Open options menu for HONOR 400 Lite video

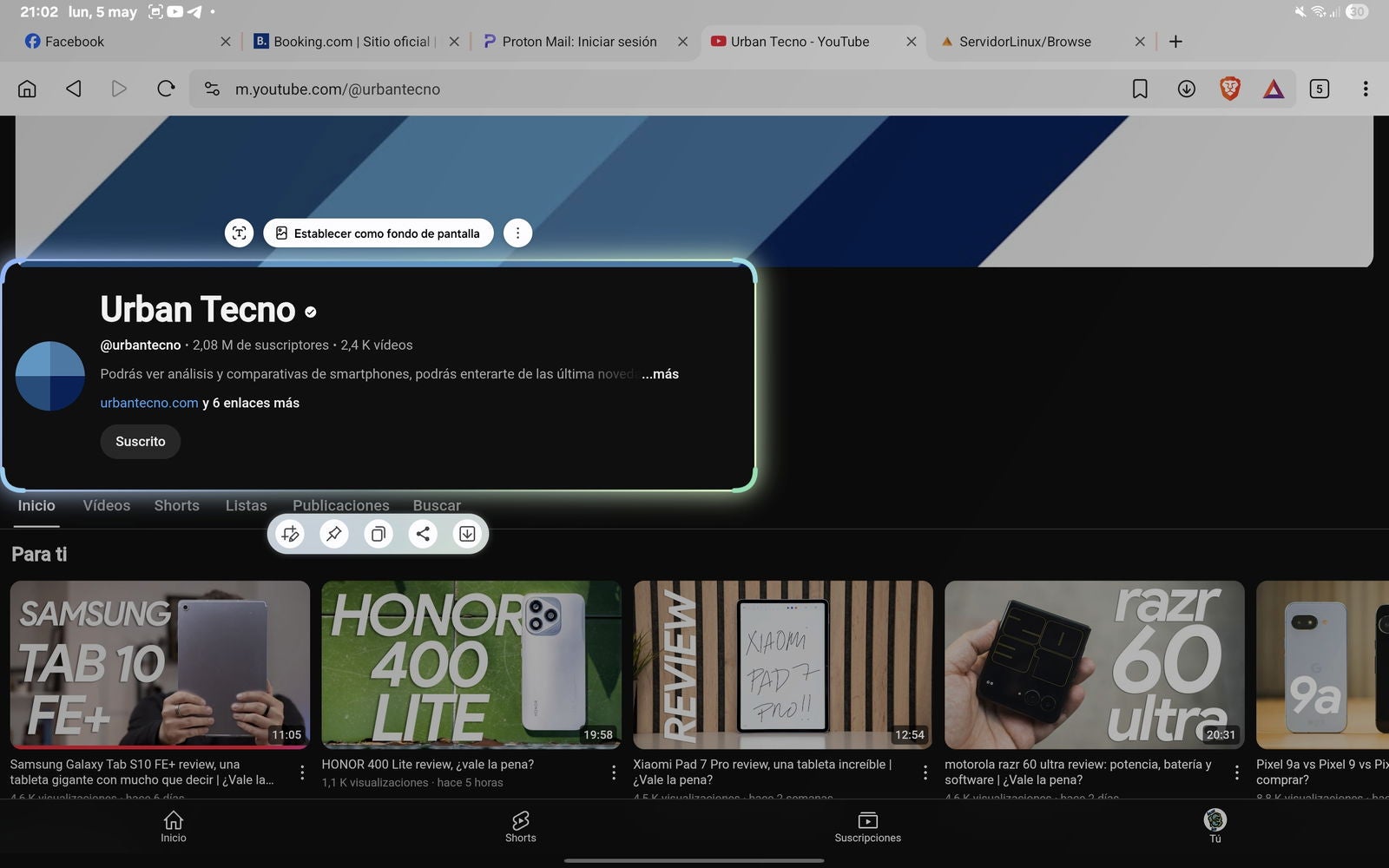(613, 773)
